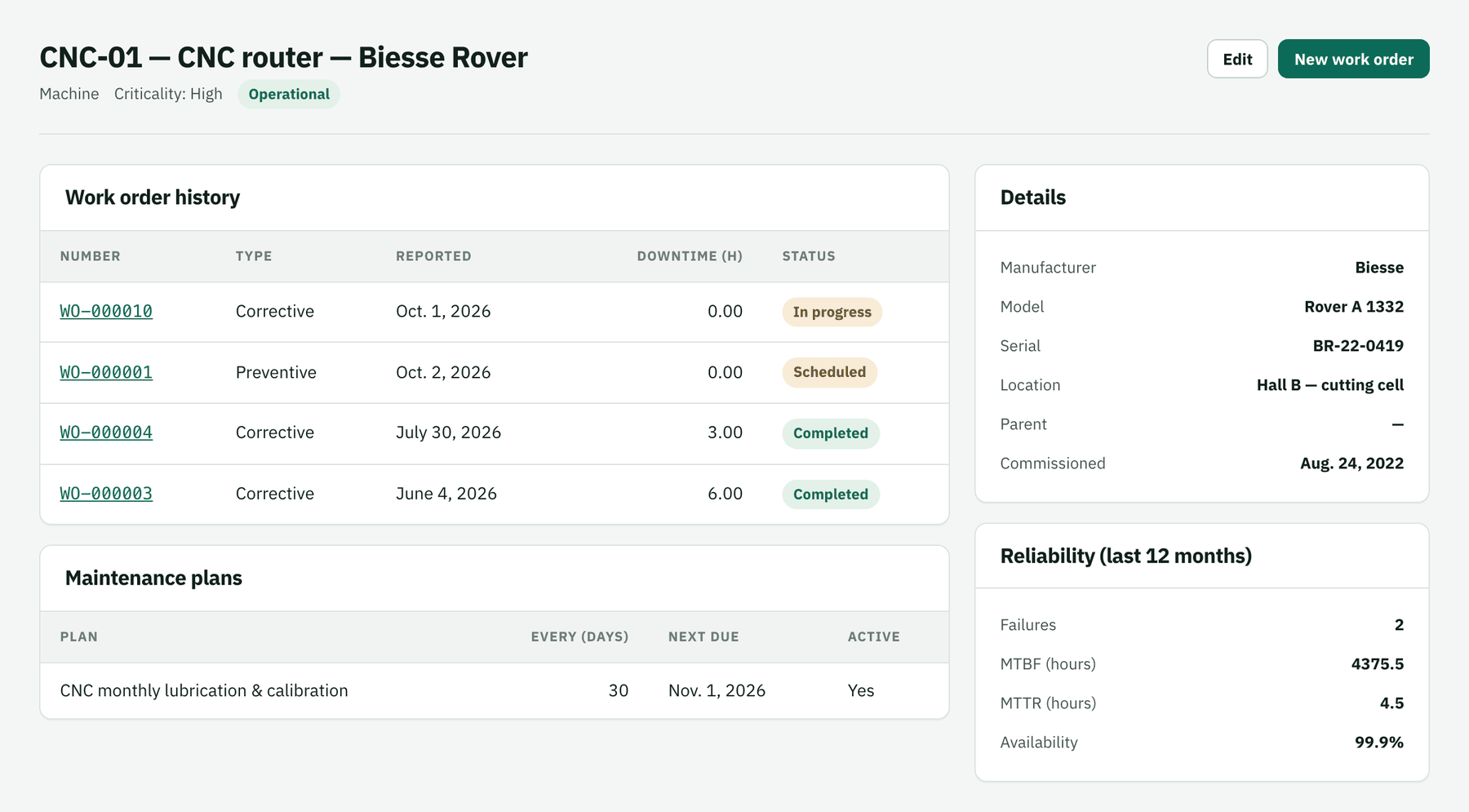This screenshot has height=812, width=1469.
Task: Select the Preventive type cell
Action: pos(276,372)
